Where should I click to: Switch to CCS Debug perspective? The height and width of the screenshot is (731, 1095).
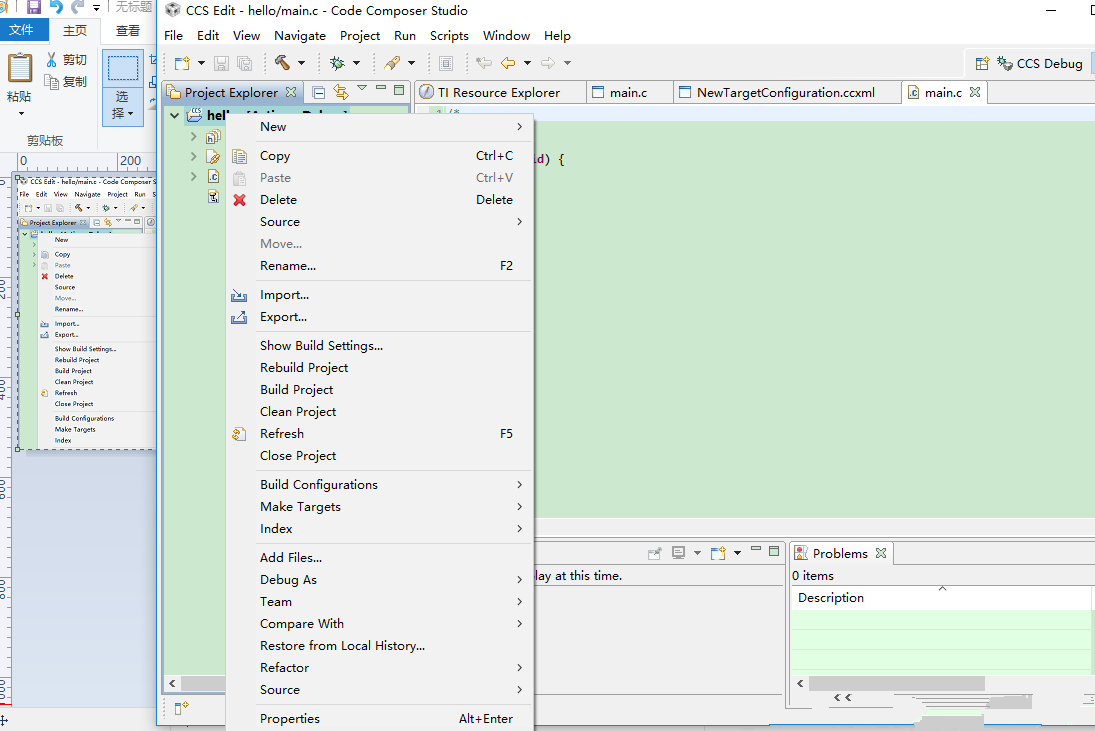point(1040,64)
